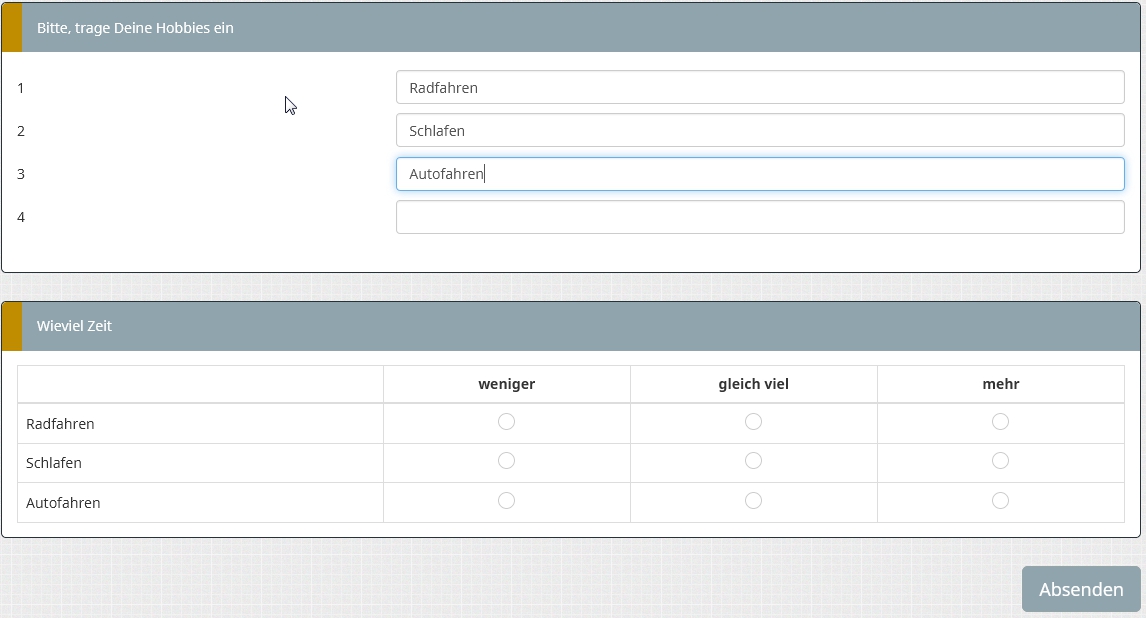This screenshot has height=618, width=1146.
Task: Select 'gleich viel' for Radfahren
Action: coord(753,422)
